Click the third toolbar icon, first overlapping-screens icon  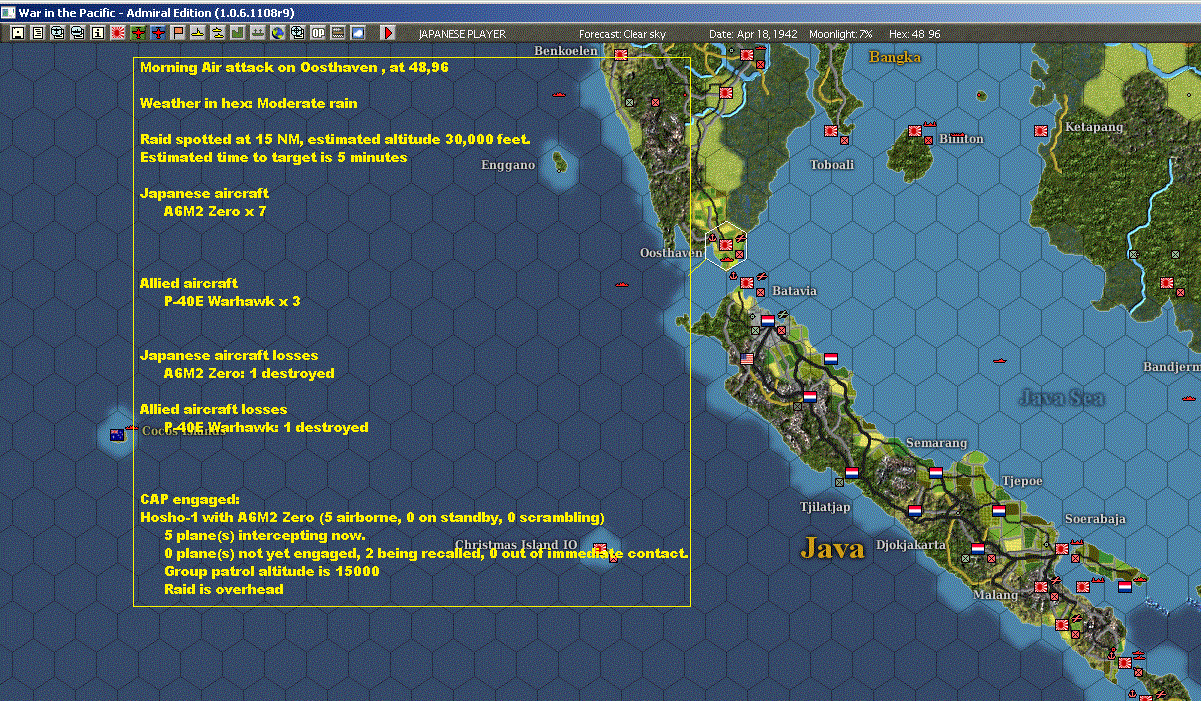57,33
